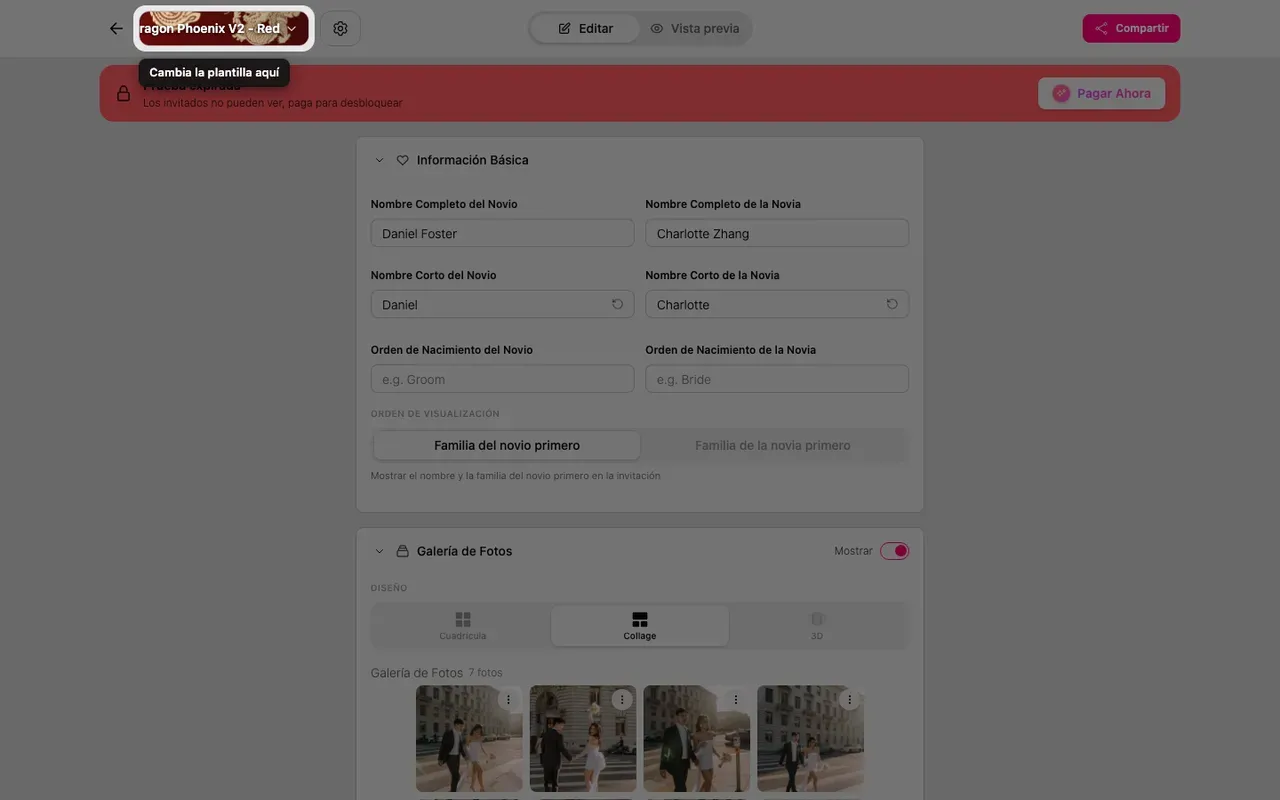Select the third gallery photo thumbnail
Image resolution: width=1280 pixels, height=800 pixels.
pyautogui.click(x=697, y=739)
